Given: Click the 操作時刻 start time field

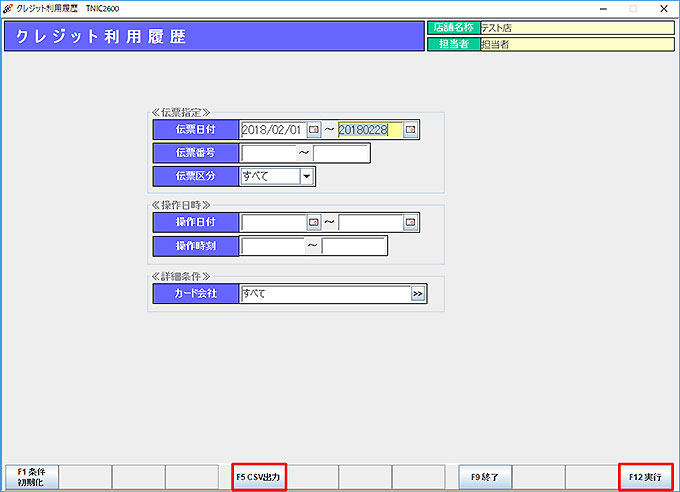Looking at the screenshot, I should [272, 246].
